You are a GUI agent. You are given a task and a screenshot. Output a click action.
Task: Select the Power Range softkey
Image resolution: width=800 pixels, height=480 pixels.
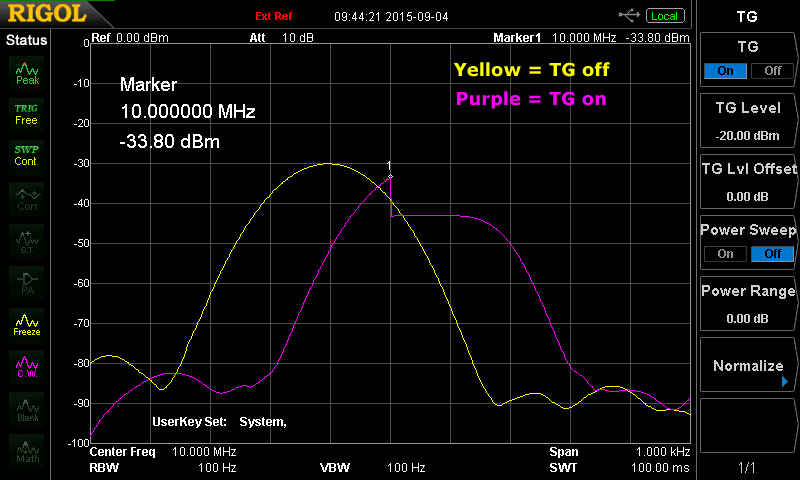coord(747,304)
